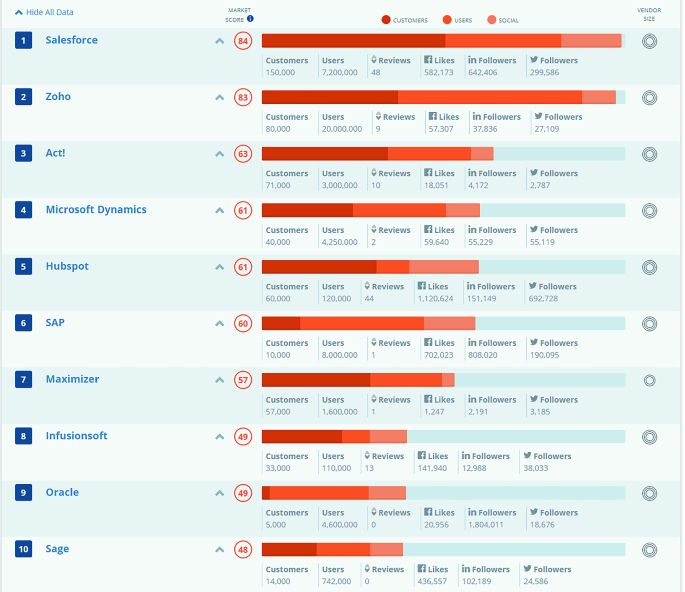Collapse the Zoho data row chevron
Viewport: 685px width, 592px height.
[x=220, y=97]
